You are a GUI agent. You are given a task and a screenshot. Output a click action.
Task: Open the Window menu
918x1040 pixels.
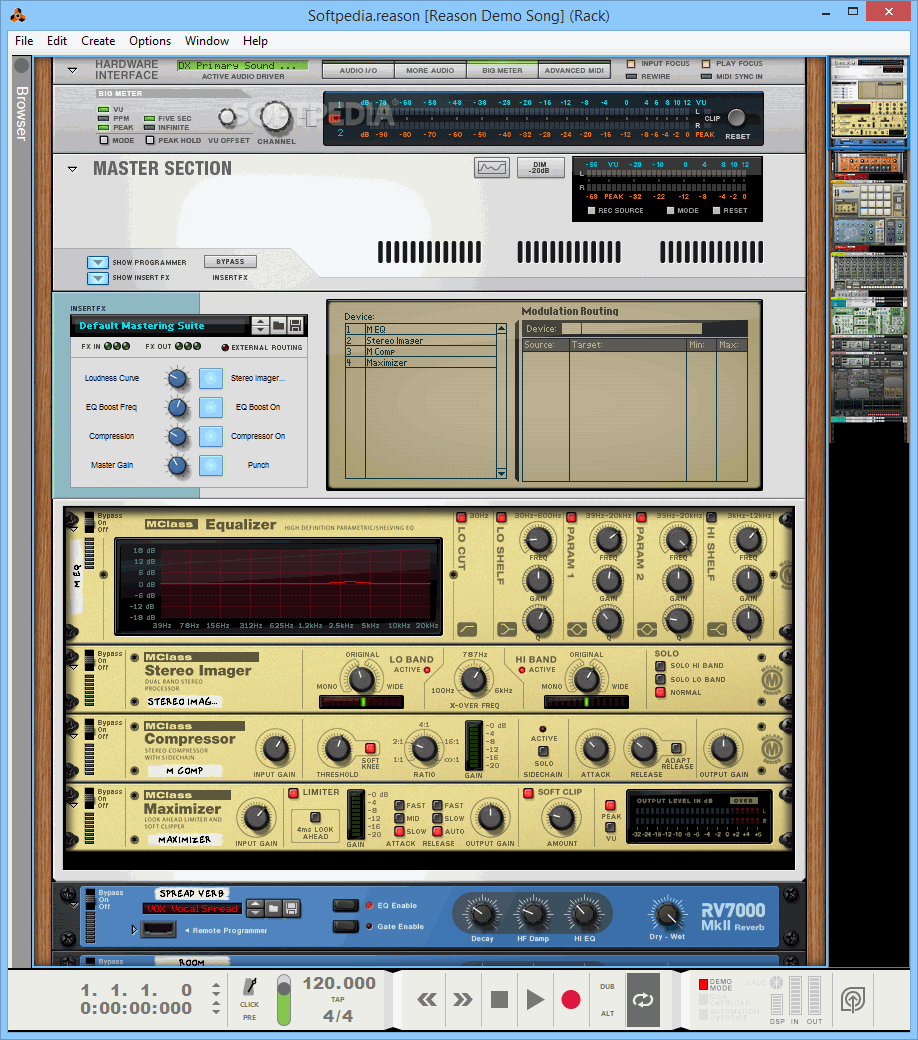point(207,41)
